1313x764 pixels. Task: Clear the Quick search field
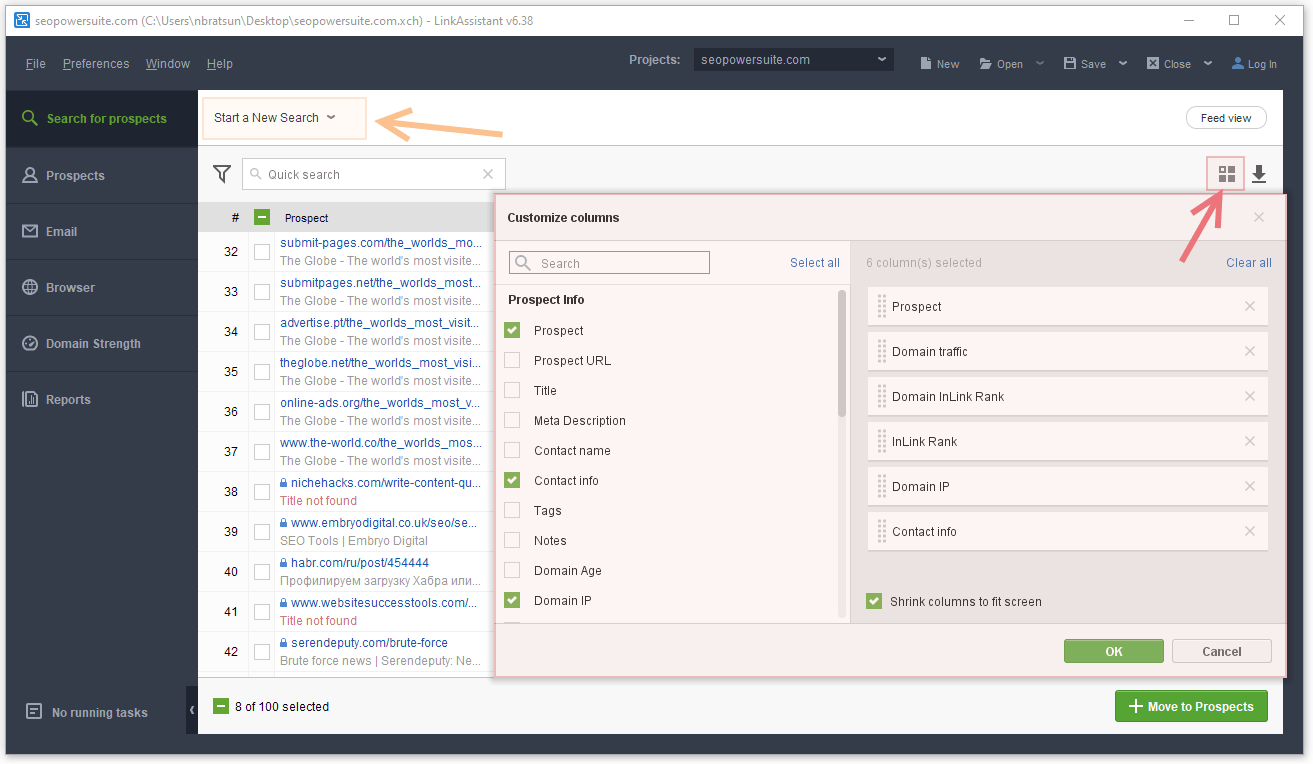click(488, 174)
